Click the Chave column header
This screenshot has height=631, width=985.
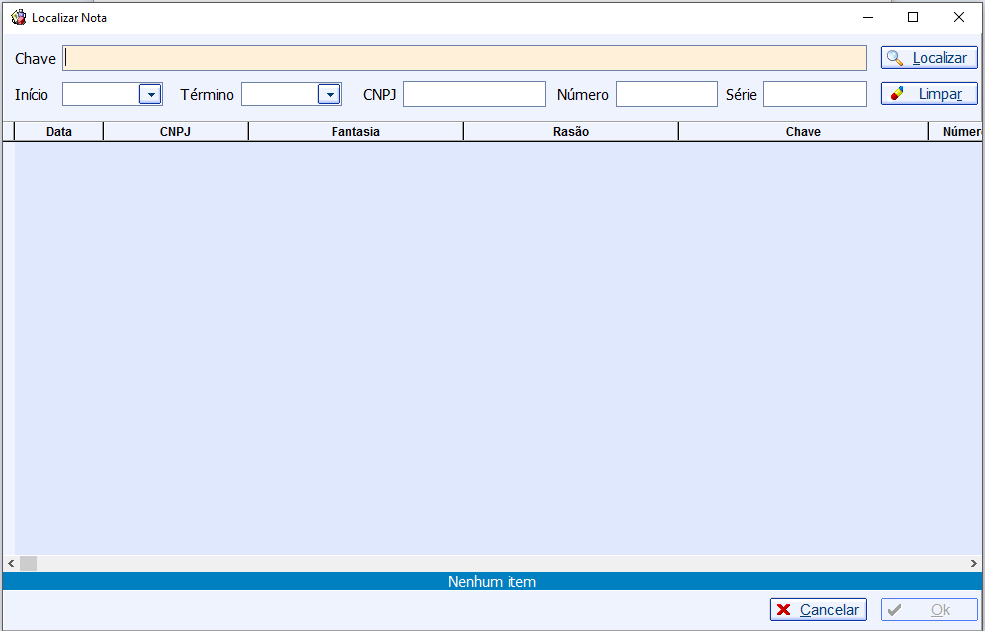pos(803,131)
